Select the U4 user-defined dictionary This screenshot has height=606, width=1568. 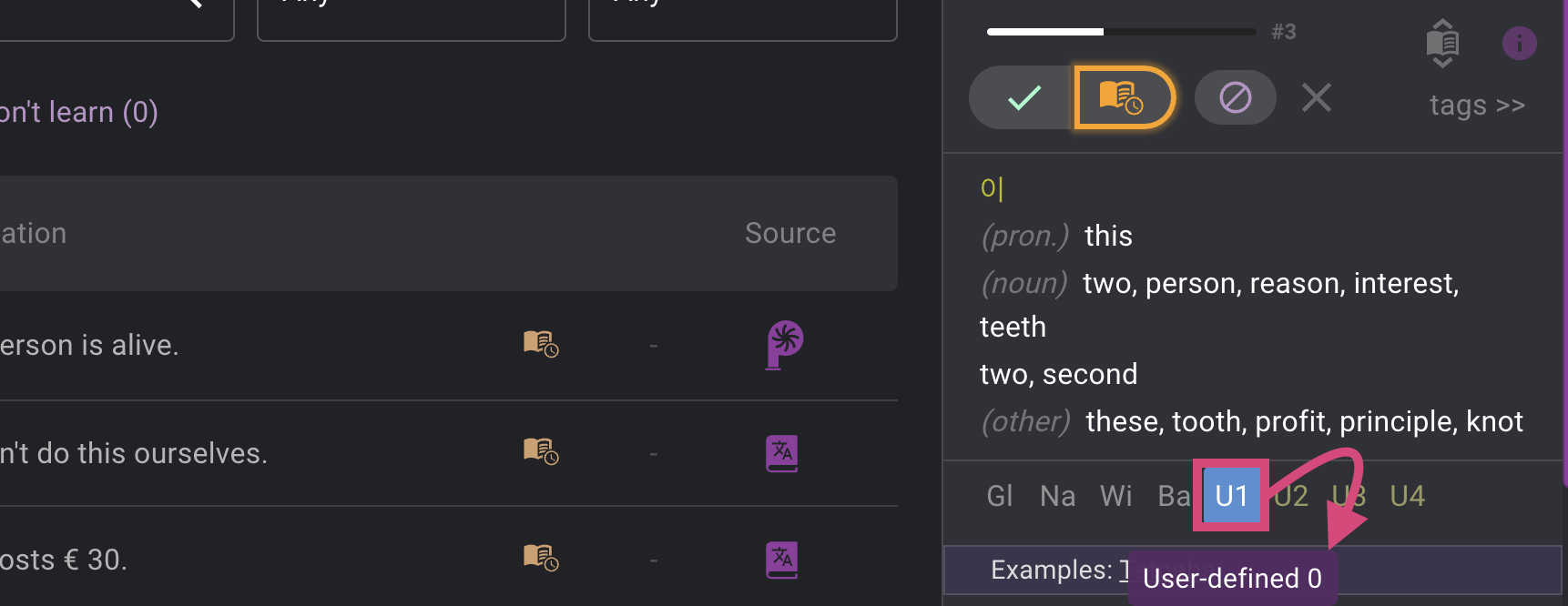tap(1407, 496)
